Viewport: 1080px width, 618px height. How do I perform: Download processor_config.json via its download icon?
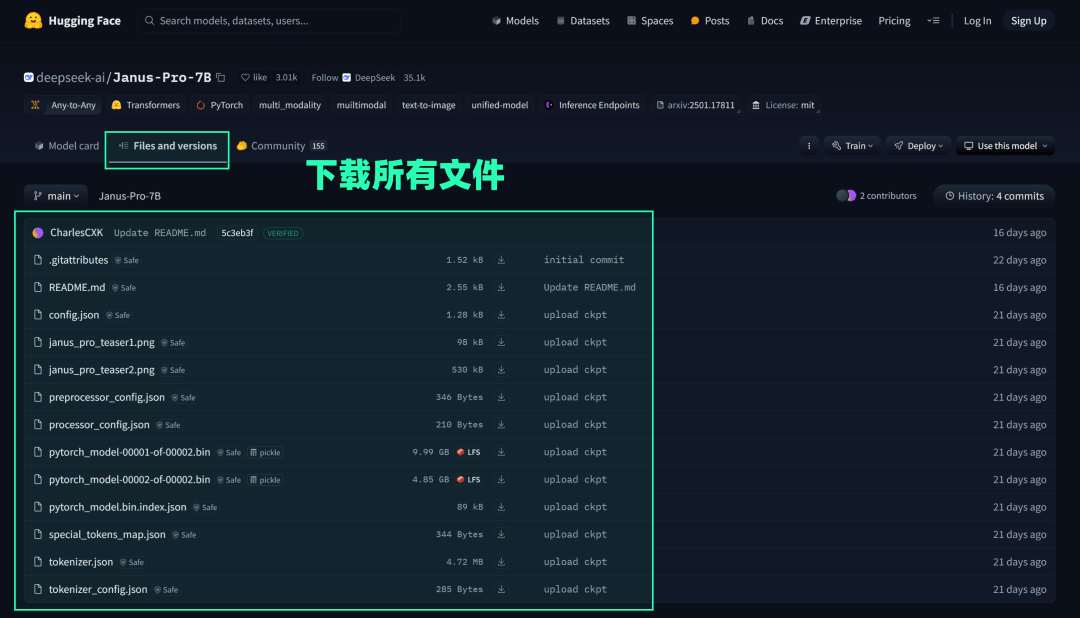(x=501, y=425)
